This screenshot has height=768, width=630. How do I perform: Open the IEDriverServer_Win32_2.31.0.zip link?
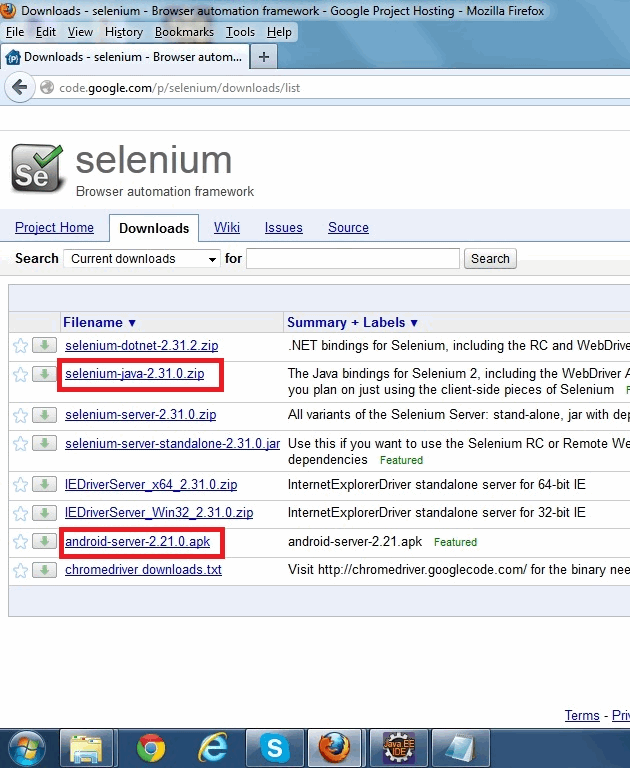point(159,513)
